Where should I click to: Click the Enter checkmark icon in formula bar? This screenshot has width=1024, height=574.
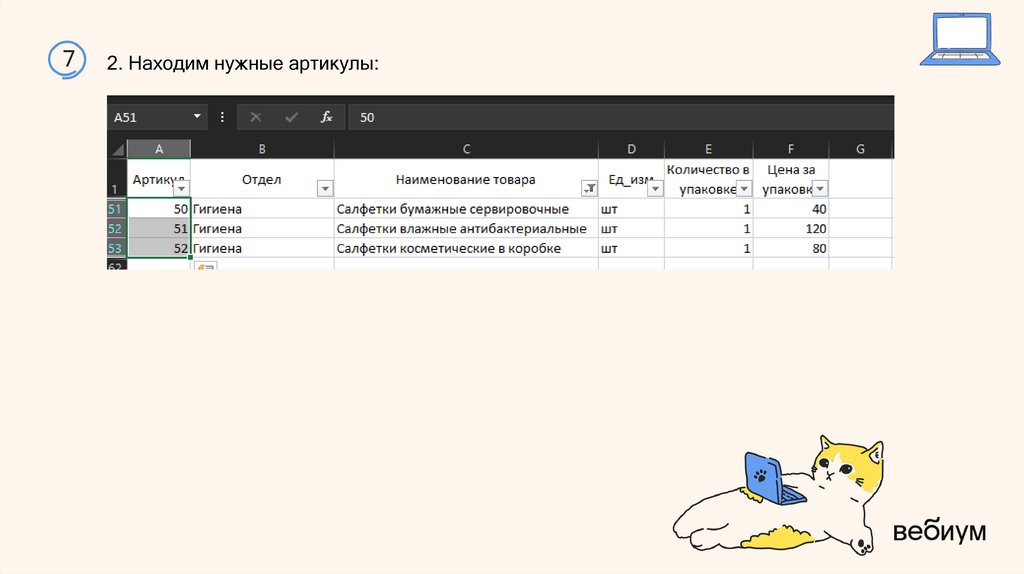[x=291, y=117]
